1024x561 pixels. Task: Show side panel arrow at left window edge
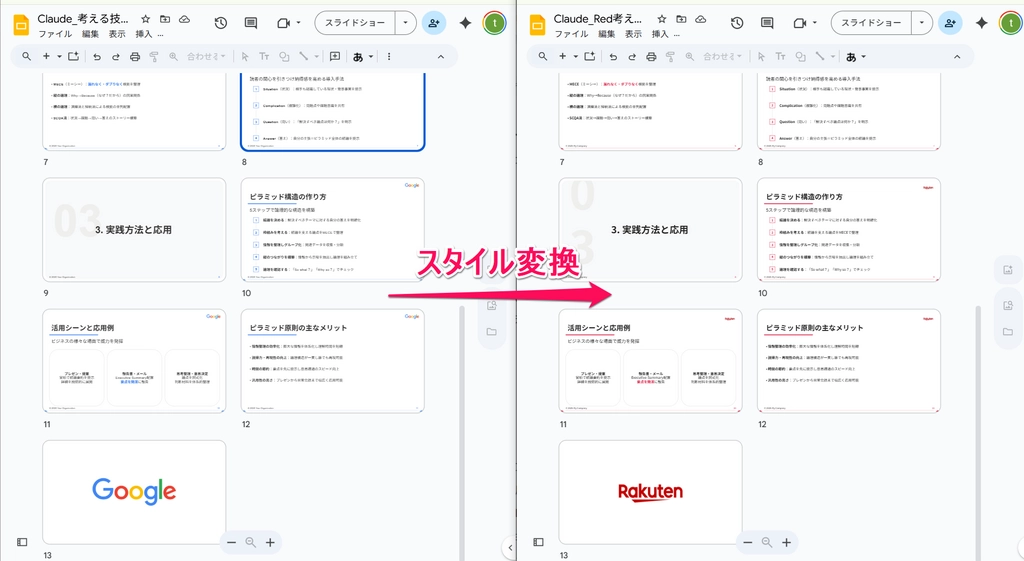click(509, 547)
